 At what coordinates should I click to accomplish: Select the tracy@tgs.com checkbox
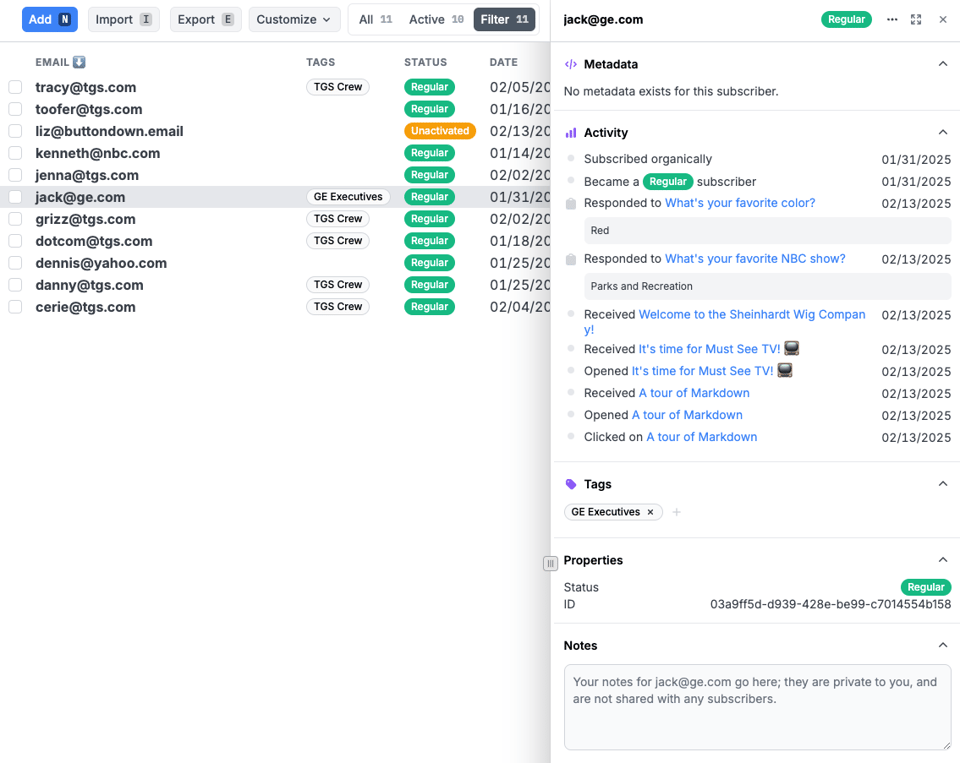tap(15, 87)
